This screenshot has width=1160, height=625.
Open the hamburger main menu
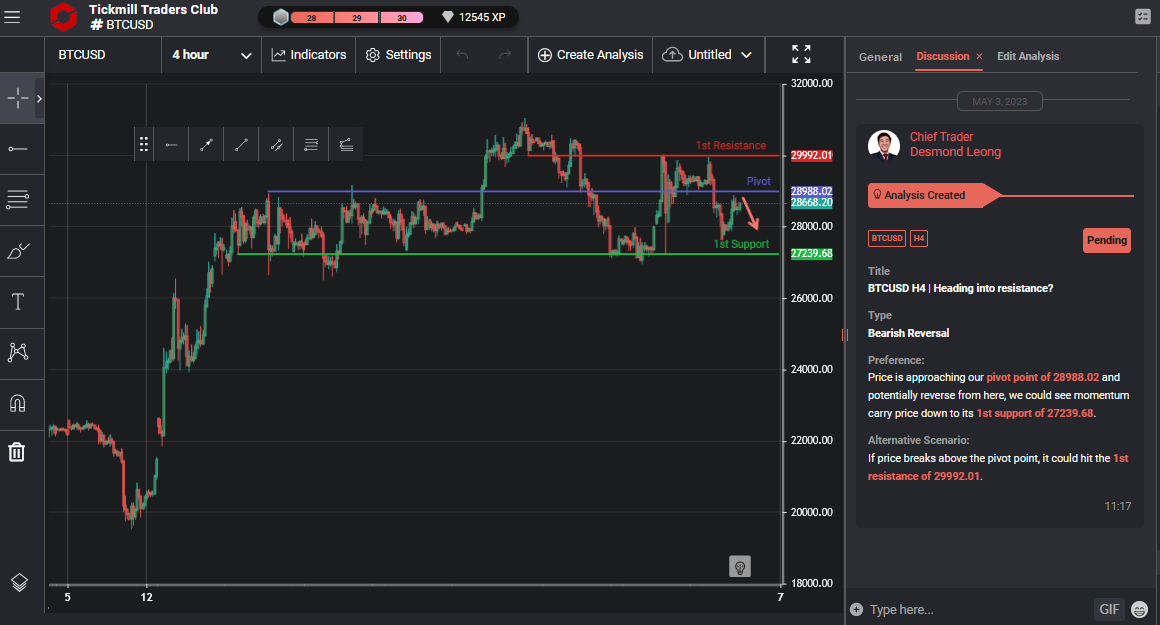(x=12, y=16)
